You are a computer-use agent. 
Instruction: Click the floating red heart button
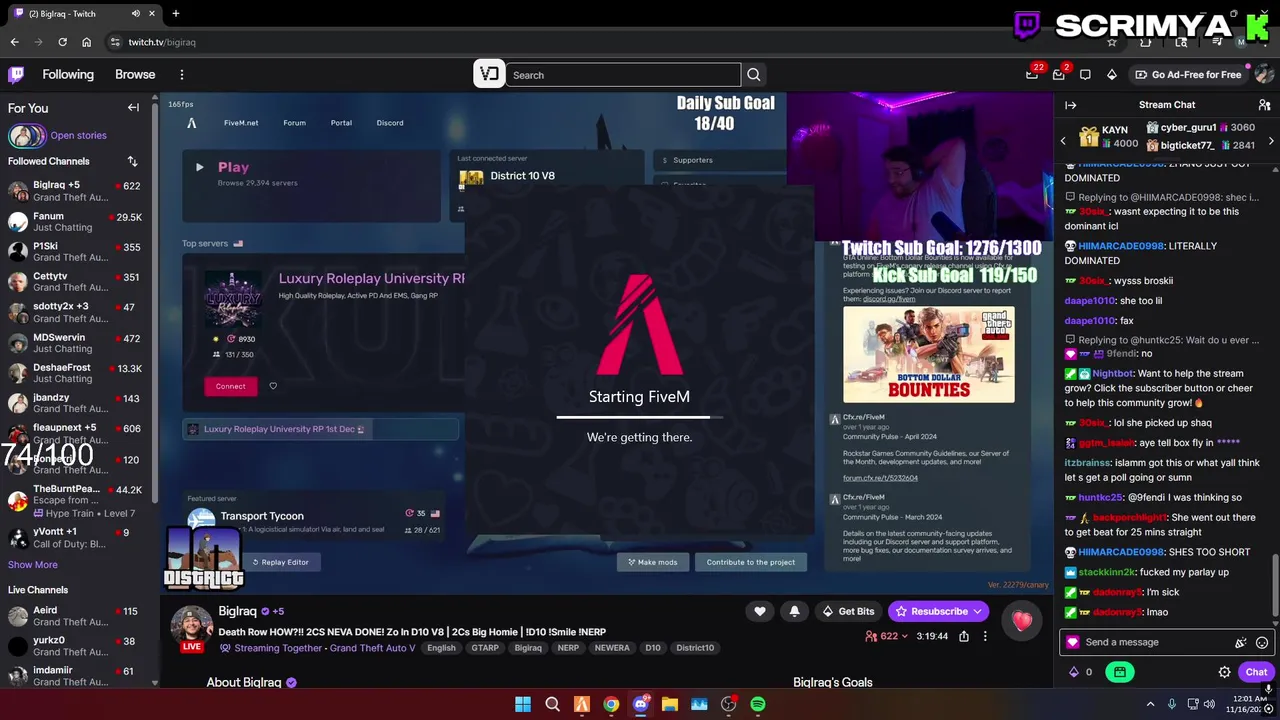click(x=1021, y=621)
